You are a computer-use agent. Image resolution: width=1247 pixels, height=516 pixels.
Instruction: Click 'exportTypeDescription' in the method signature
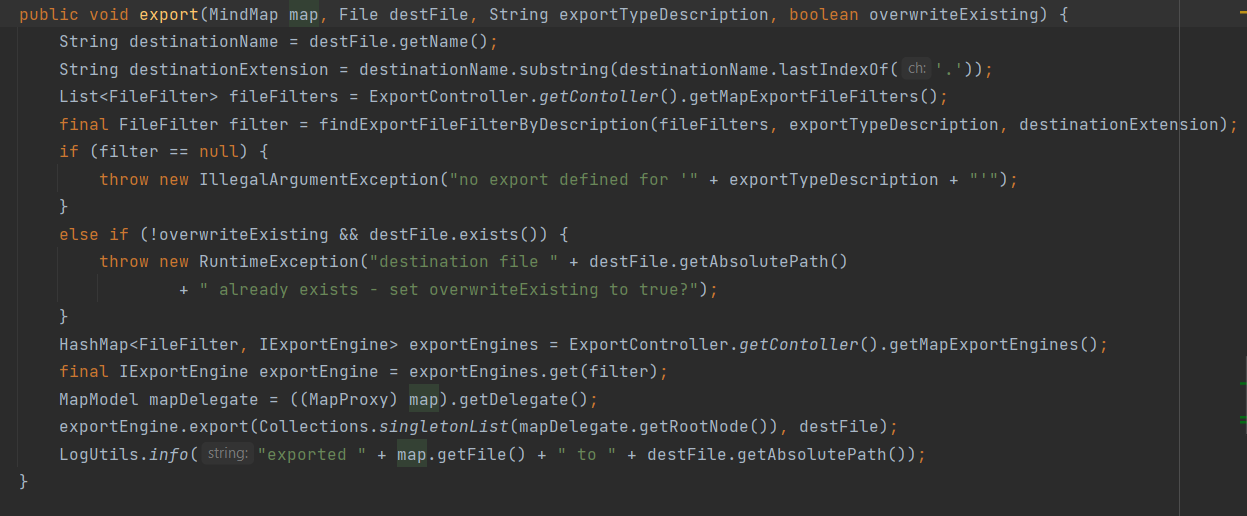pyautogui.click(x=664, y=15)
